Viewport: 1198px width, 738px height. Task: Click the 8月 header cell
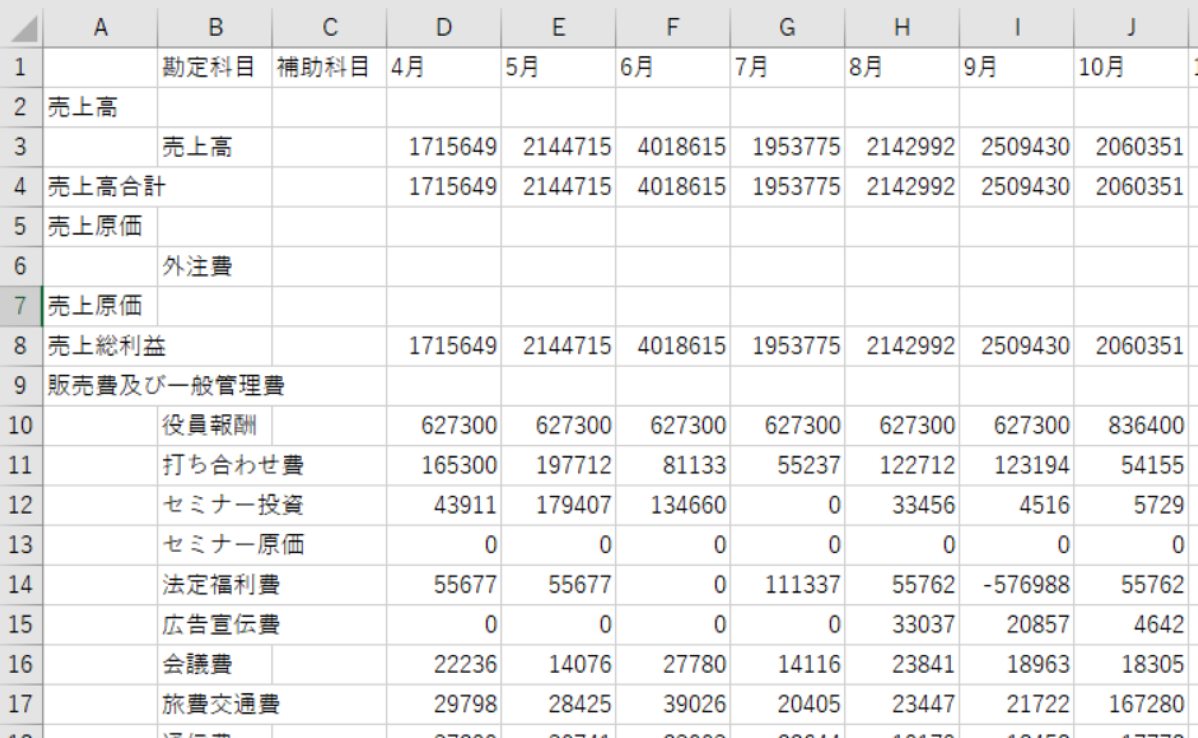[902, 67]
